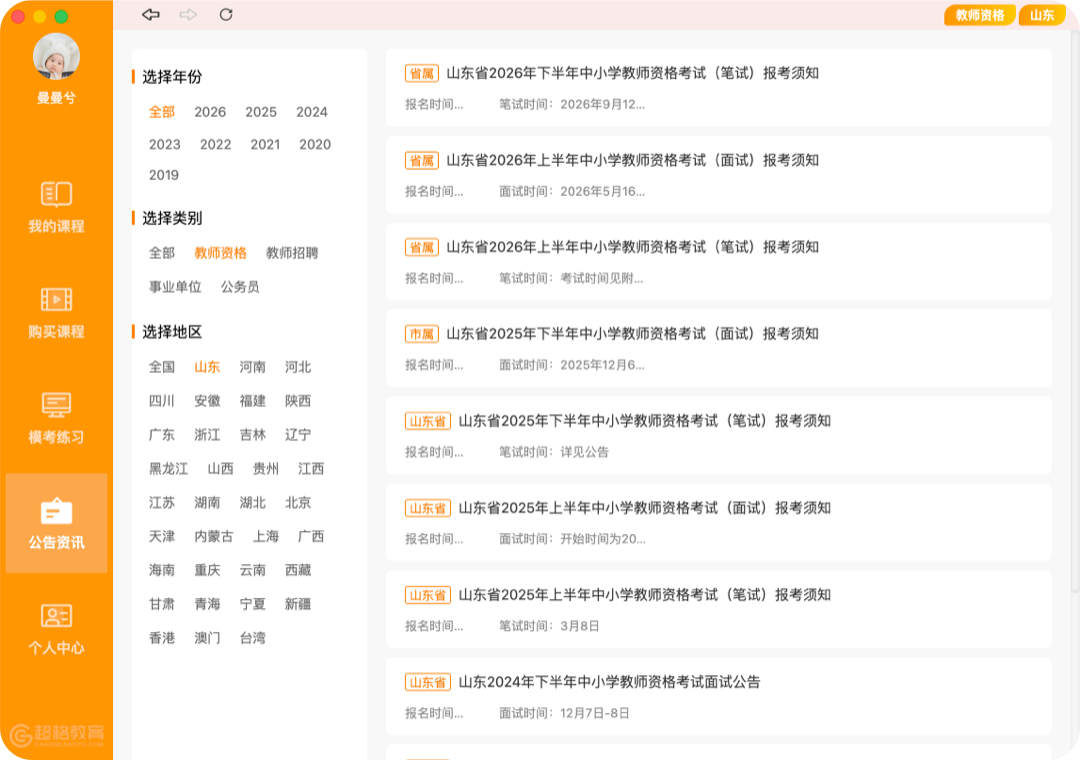This screenshot has height=760, width=1080.
Task: Select year filter 全部
Action: 162,112
